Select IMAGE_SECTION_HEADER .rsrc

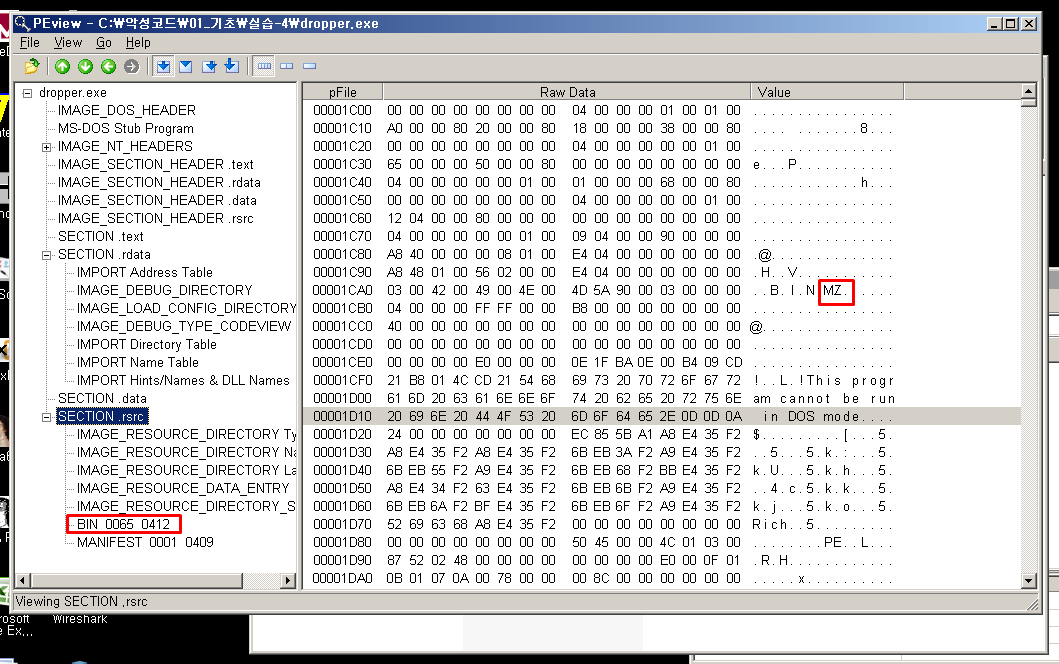click(155, 218)
